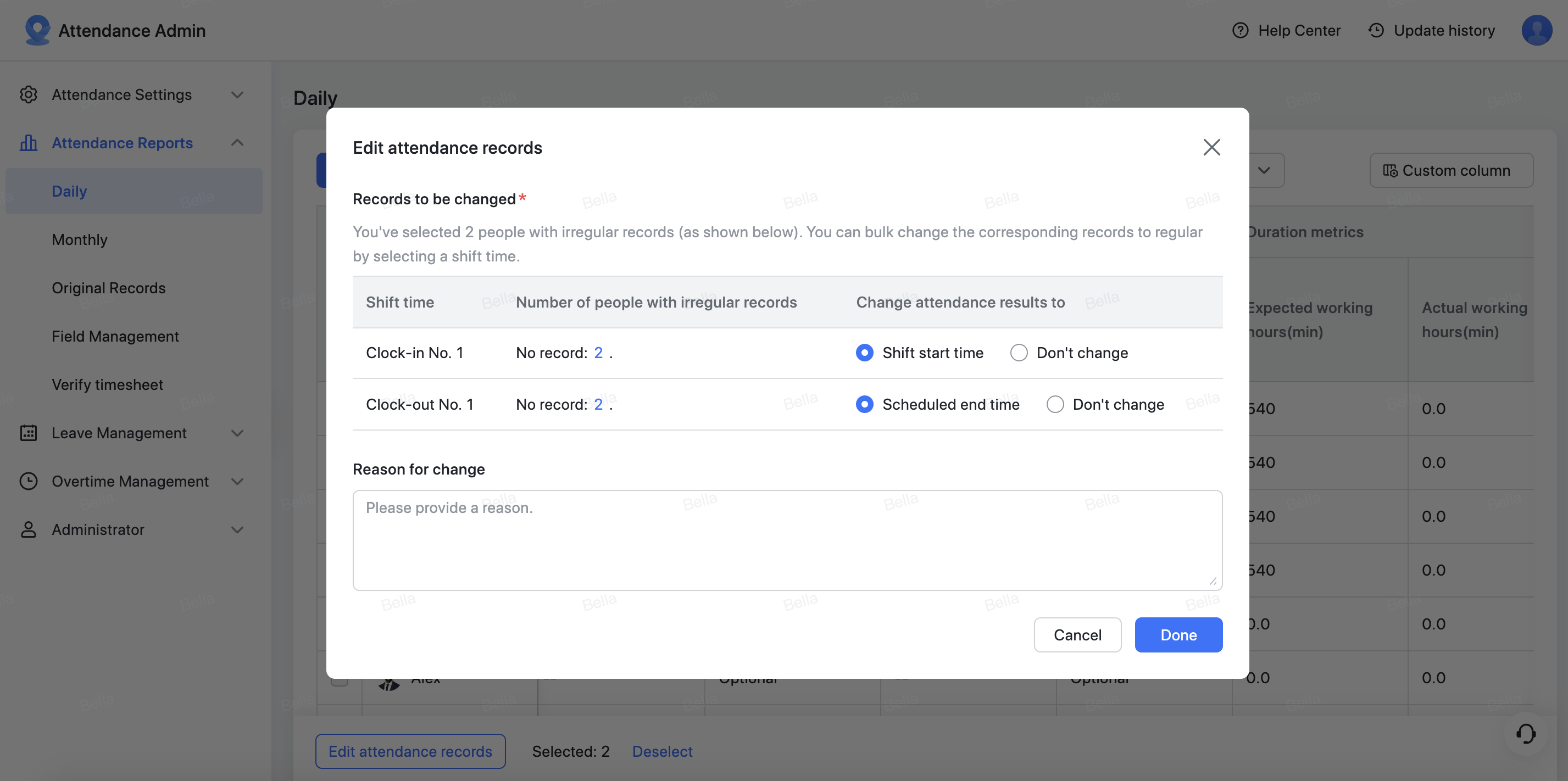Screen dimensions: 1568x781
Task: Open Original Records in sidebar
Action: click(x=108, y=287)
